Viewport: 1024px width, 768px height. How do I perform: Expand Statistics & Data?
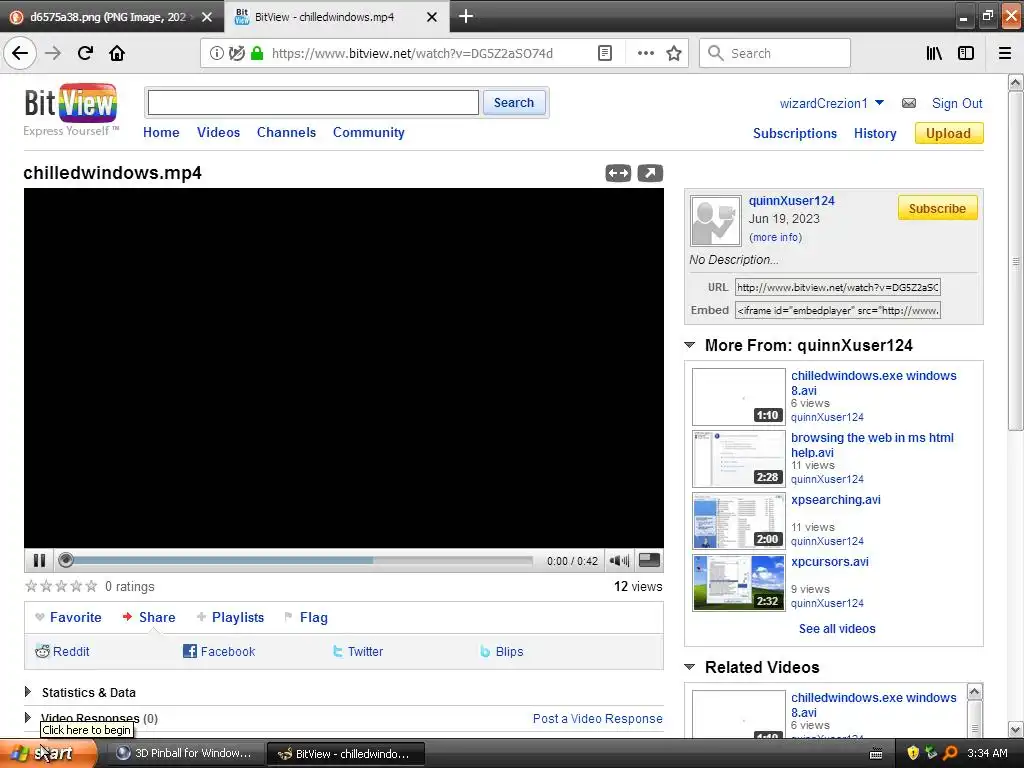click(x=28, y=692)
